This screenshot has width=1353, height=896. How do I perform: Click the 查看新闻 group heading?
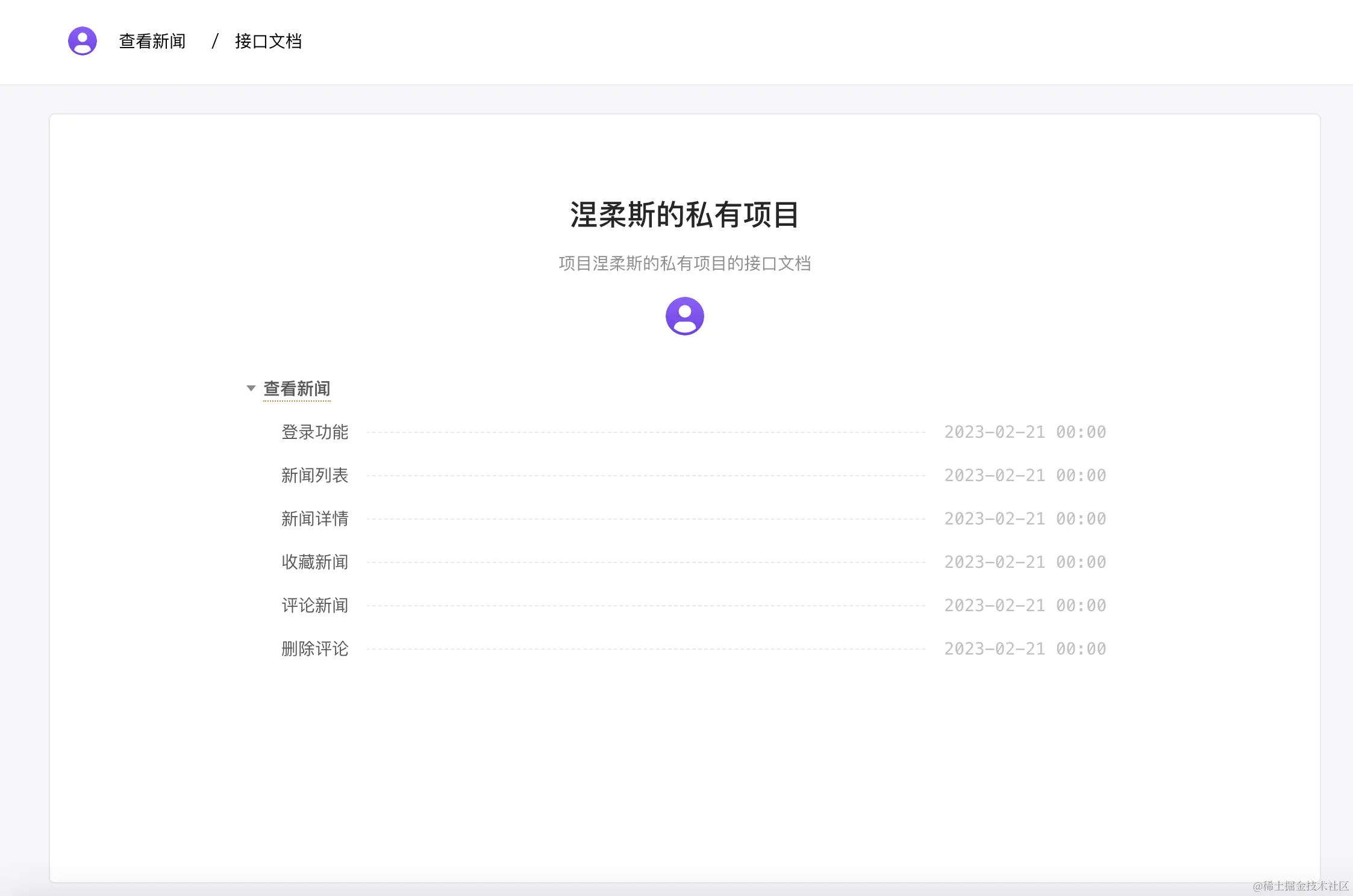click(x=297, y=388)
